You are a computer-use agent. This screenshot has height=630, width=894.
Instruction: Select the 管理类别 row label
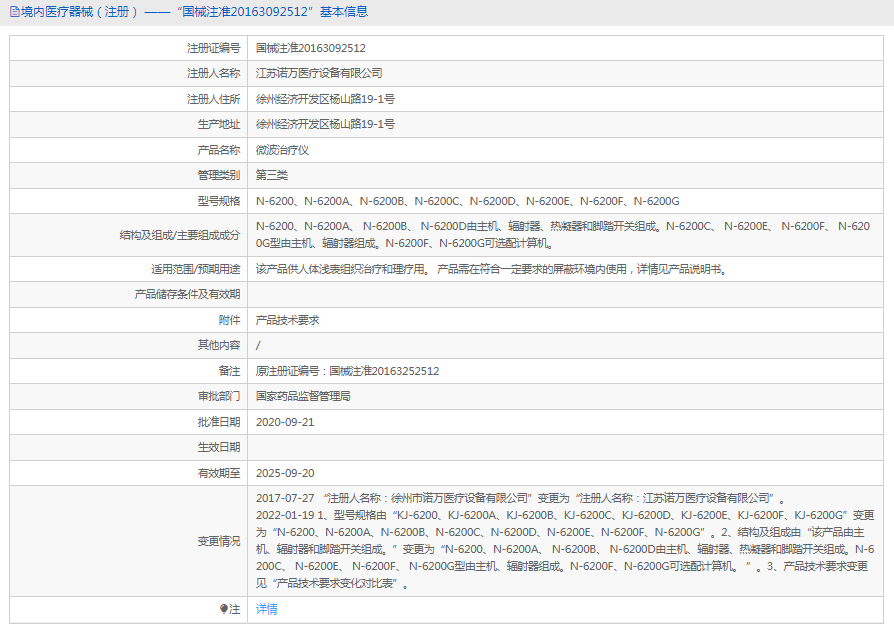[219, 175]
